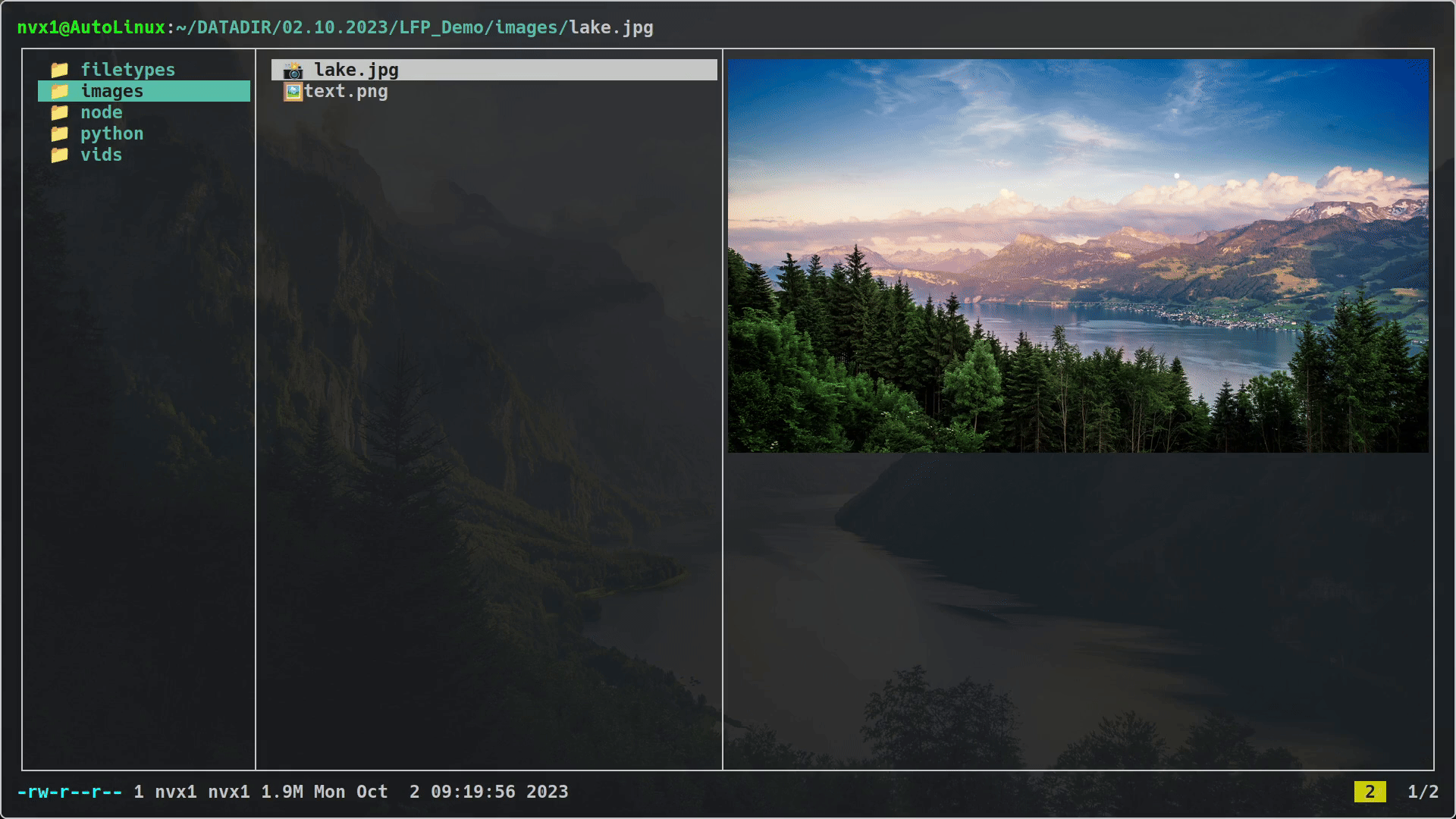
Task: Click the 1/2 file position counter
Action: click(1423, 792)
